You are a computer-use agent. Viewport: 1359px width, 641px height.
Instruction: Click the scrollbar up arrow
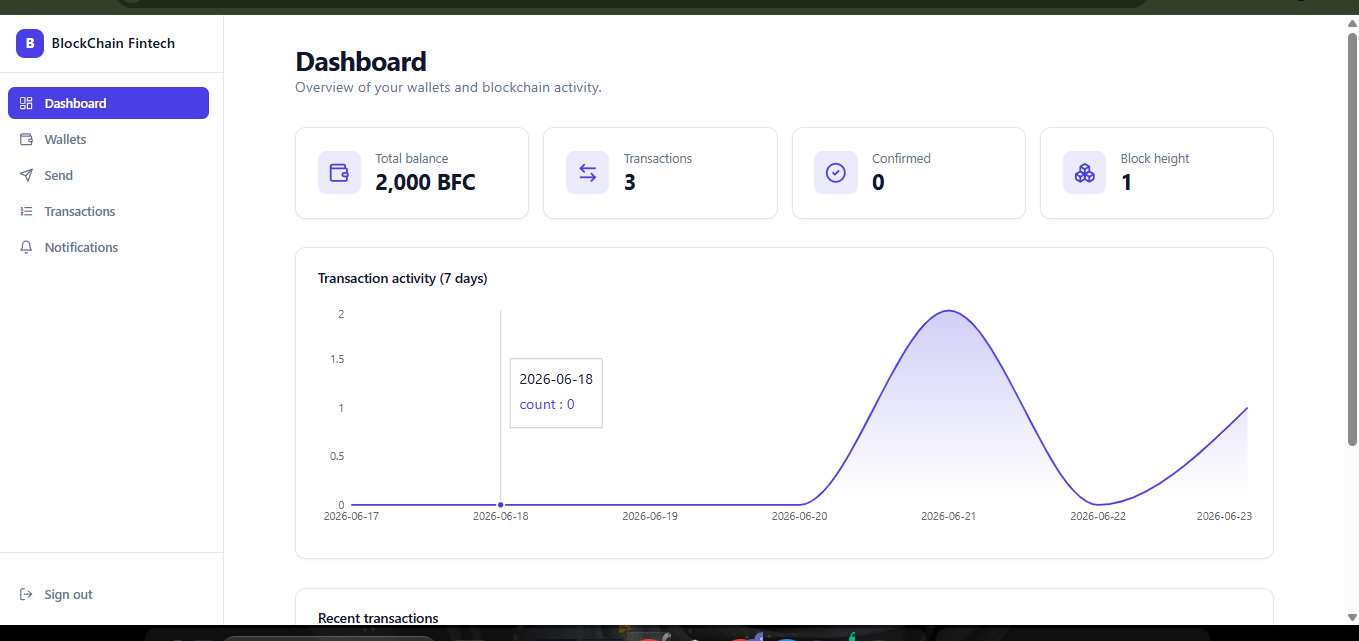pos(1352,23)
